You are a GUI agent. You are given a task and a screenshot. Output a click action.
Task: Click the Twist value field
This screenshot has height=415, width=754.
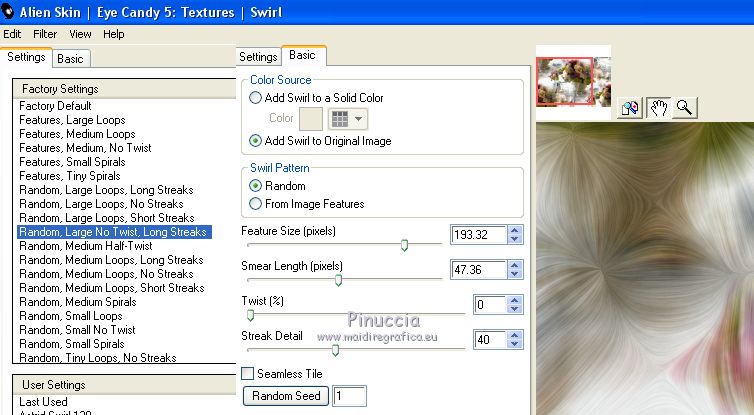tap(490, 305)
